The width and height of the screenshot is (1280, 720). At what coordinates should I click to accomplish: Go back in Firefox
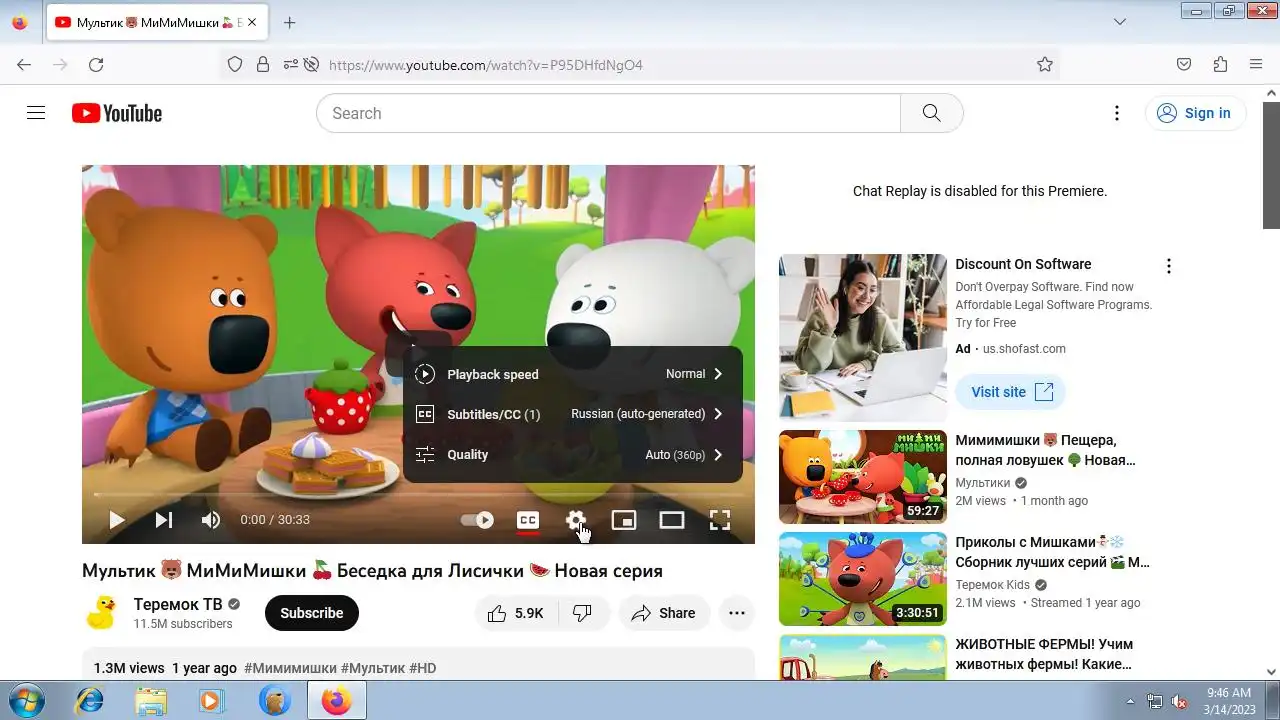24,64
